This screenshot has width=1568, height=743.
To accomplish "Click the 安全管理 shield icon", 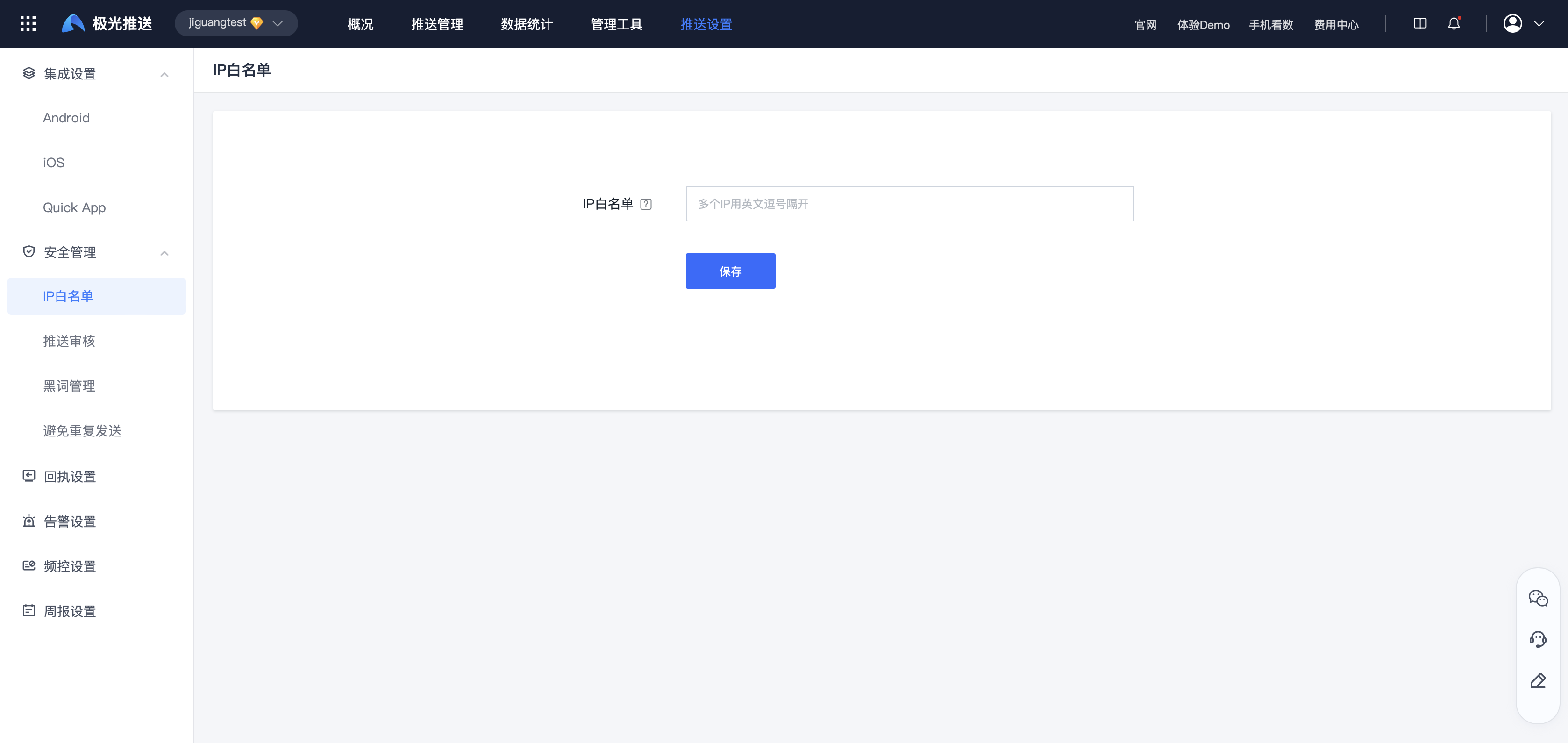I will (x=29, y=251).
